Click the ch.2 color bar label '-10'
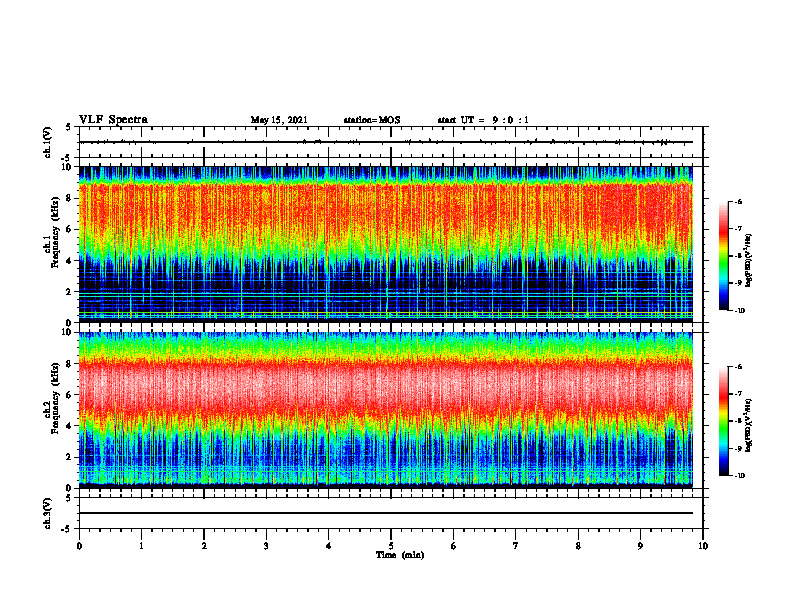792x612 pixels. 739,475
